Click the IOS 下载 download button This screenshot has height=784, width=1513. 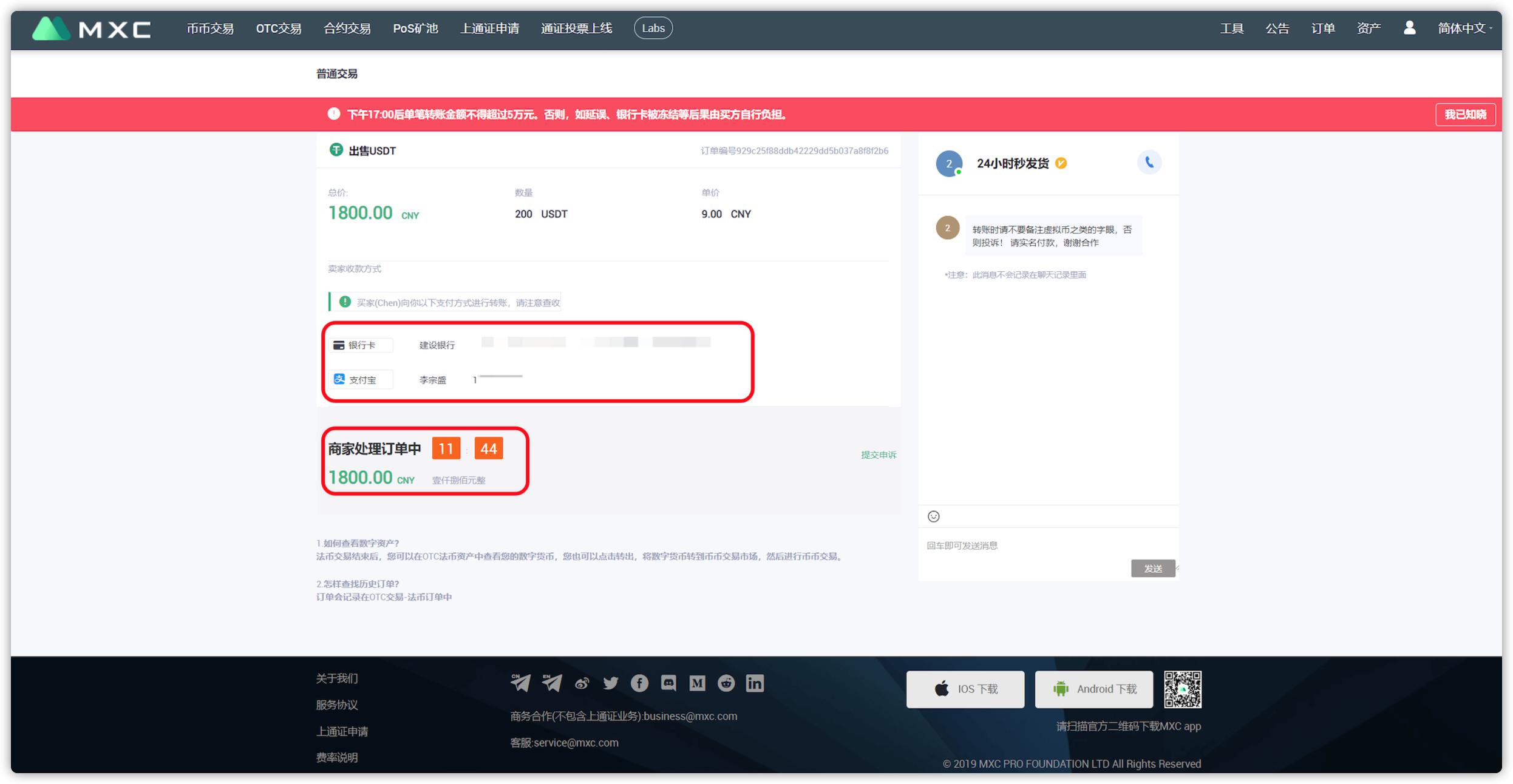click(x=965, y=689)
